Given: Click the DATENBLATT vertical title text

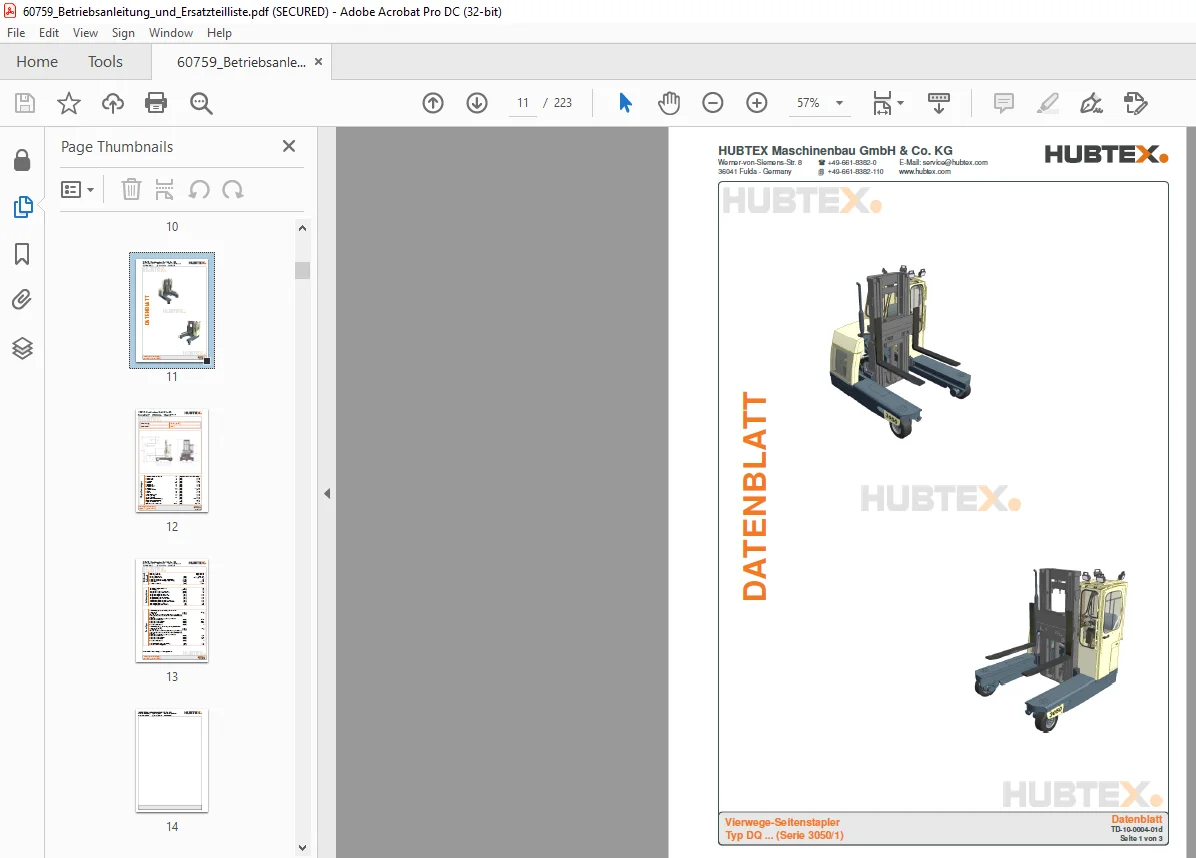Looking at the screenshot, I should point(754,496).
